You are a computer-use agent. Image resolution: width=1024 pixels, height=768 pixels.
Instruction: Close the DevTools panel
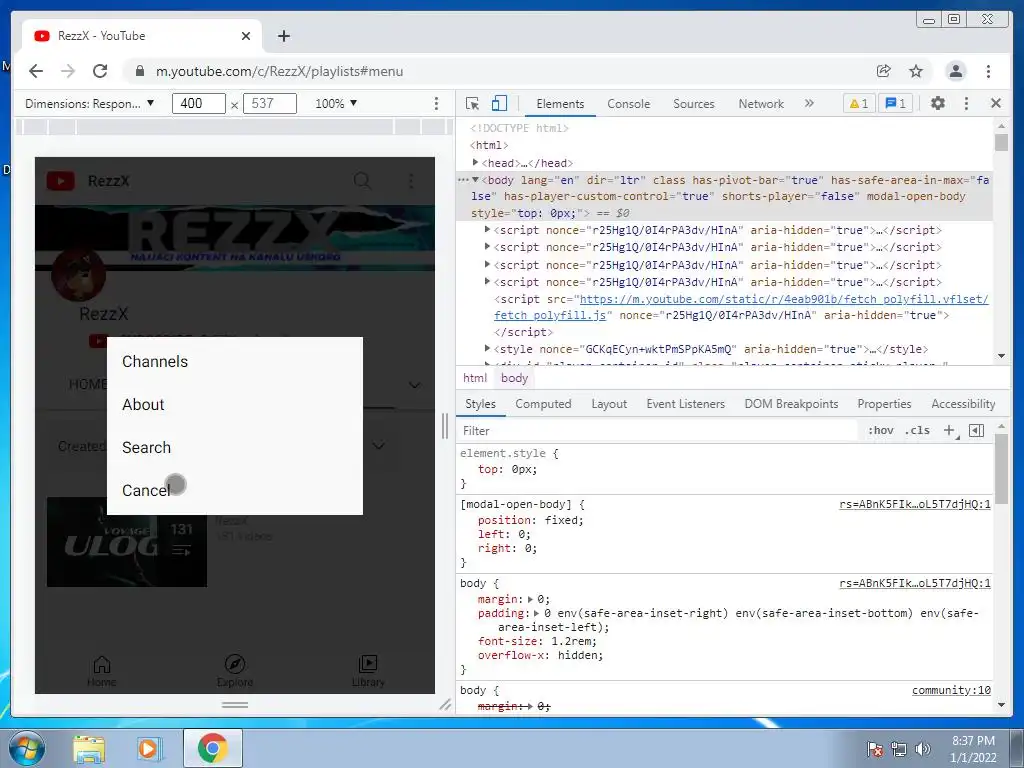click(x=996, y=103)
